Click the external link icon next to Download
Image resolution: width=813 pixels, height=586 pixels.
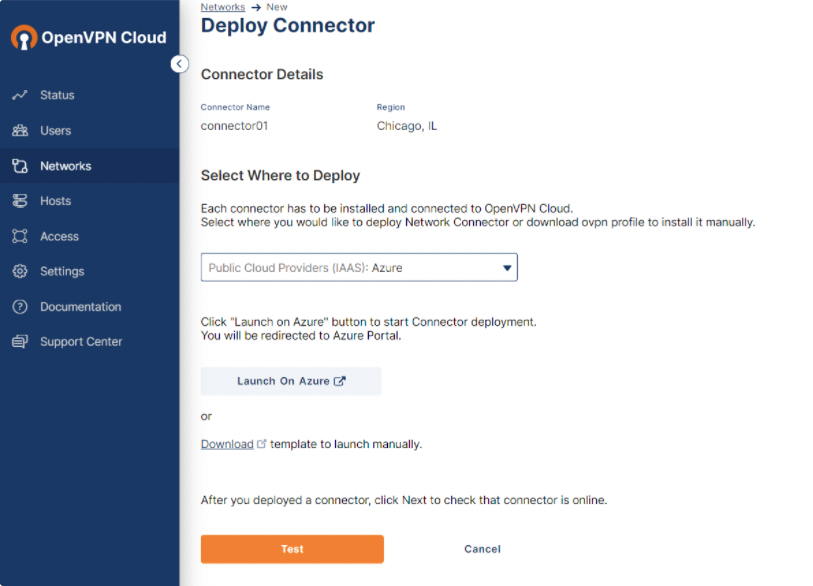pyautogui.click(x=262, y=444)
